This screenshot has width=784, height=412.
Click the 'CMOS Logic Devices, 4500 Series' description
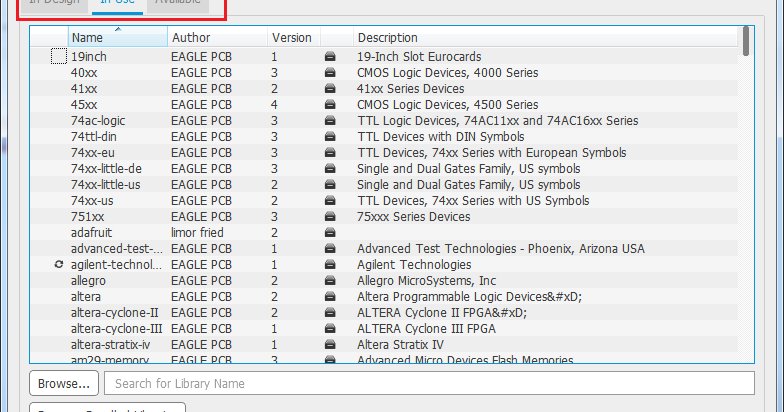448,104
